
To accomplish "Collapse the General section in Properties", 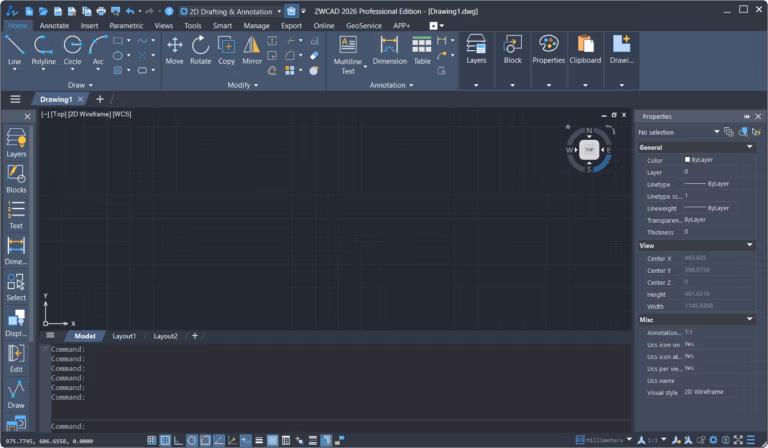I will tap(749, 147).
